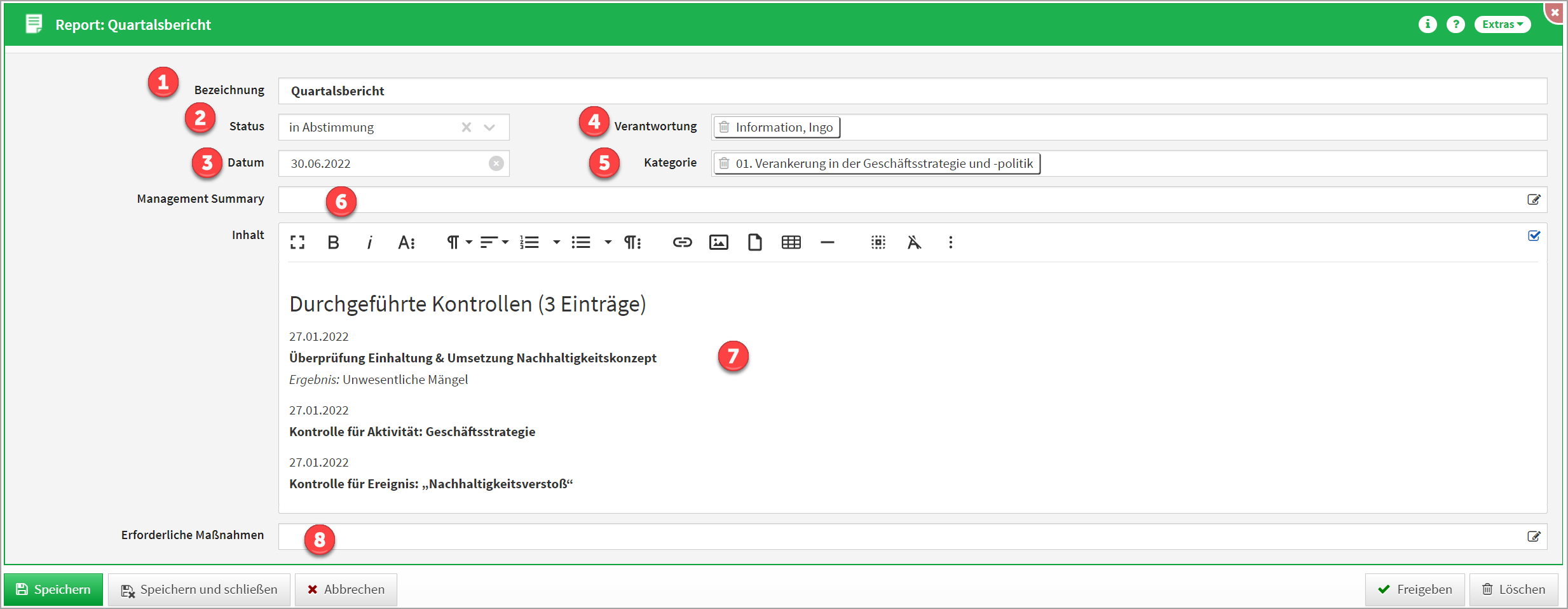Clear text formatting in the editor
Screen dimensions: 1568x609
(x=914, y=242)
